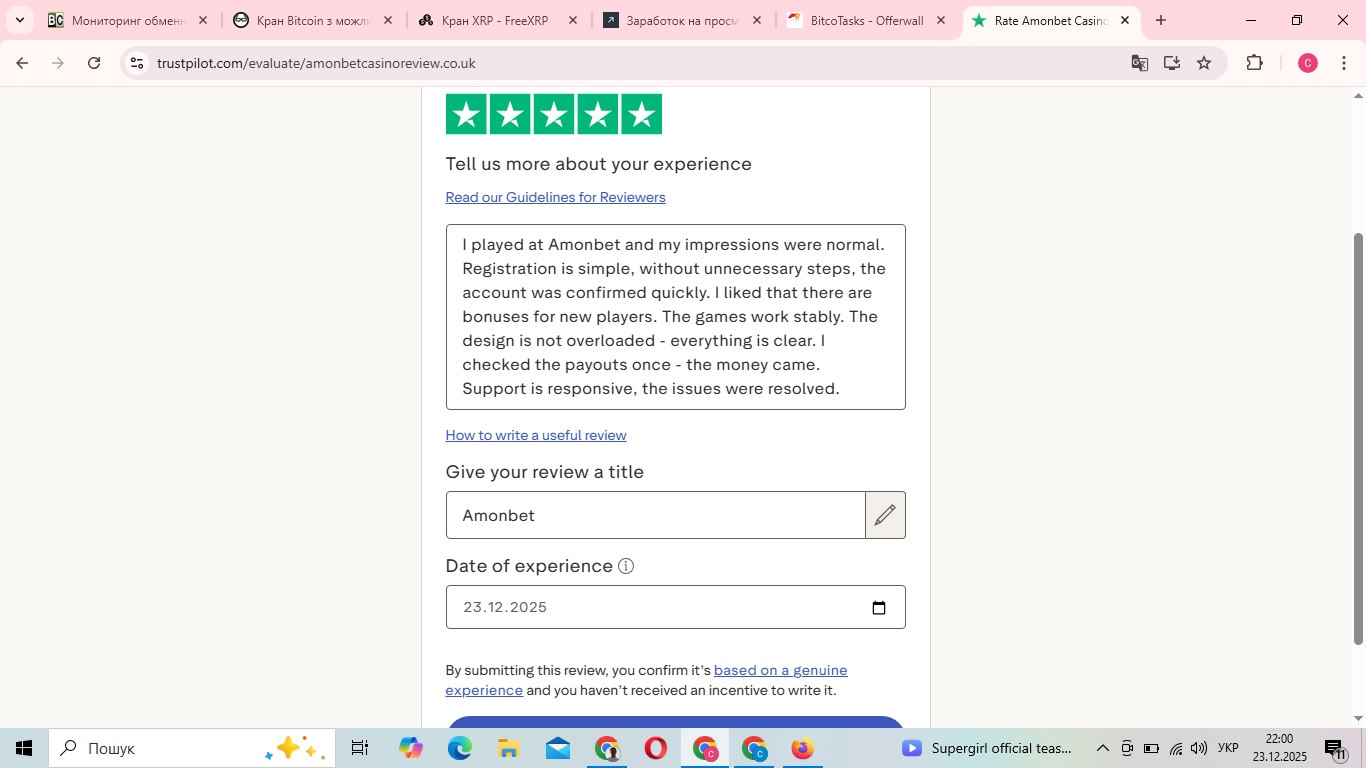Select the fifth rating star
Viewport: 1366px width, 768px height.
click(642, 114)
